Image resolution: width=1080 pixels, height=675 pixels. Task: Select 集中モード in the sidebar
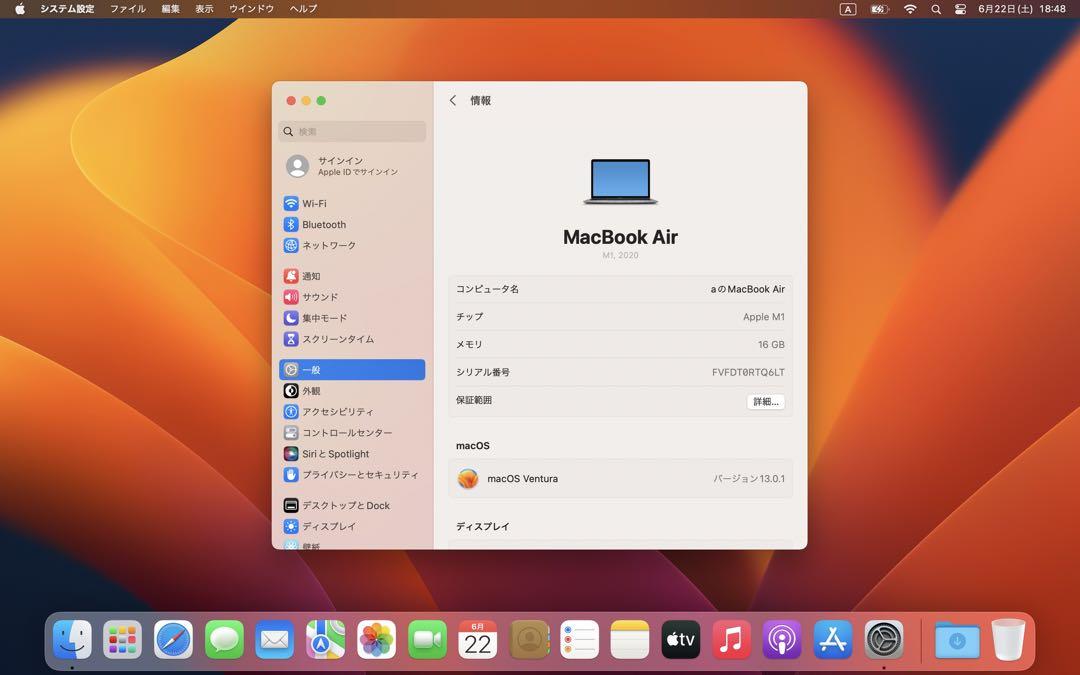pyautogui.click(x=352, y=318)
